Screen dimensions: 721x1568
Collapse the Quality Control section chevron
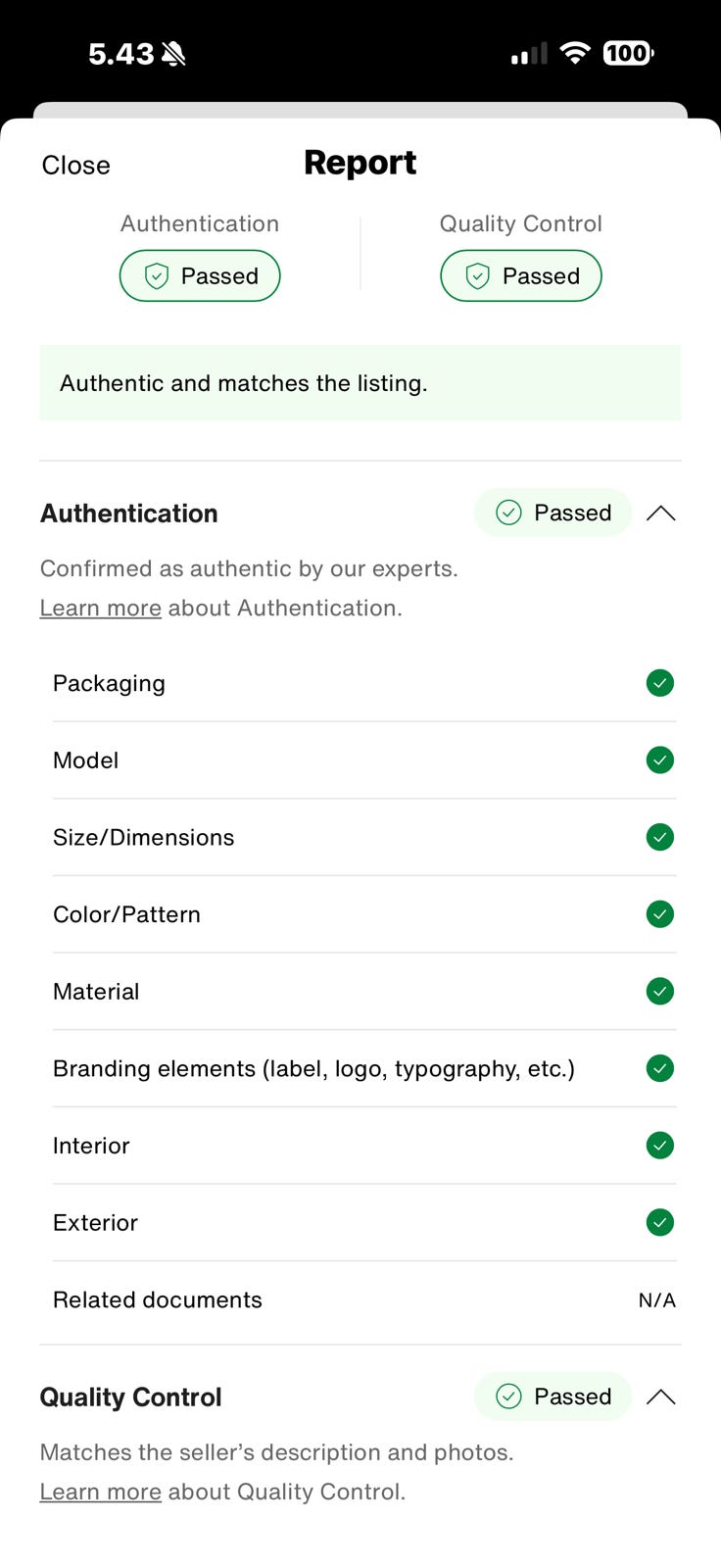point(661,1396)
